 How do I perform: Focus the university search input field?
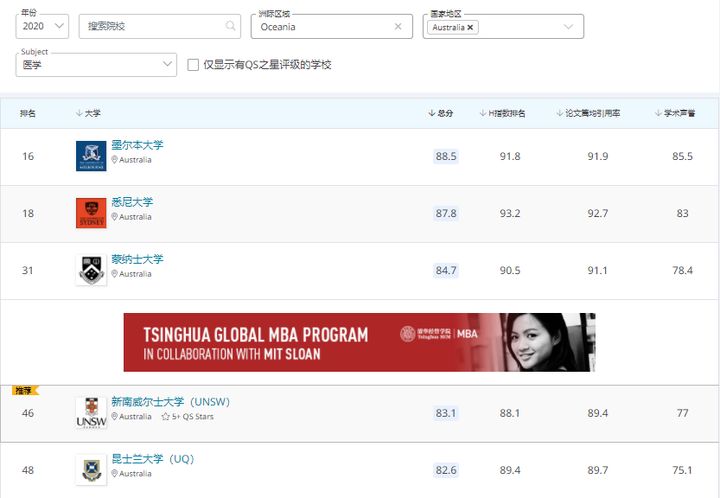[159, 26]
